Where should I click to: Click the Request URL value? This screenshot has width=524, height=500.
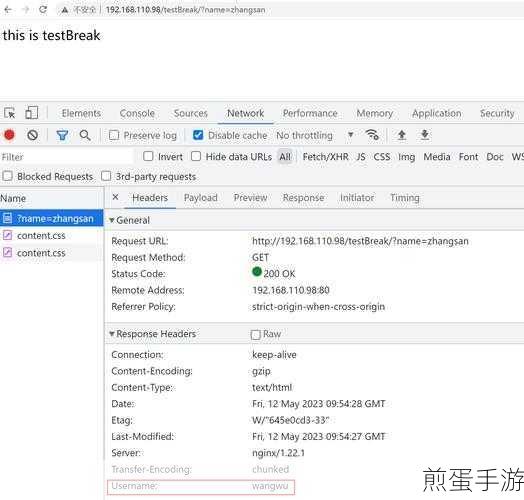tap(360, 241)
